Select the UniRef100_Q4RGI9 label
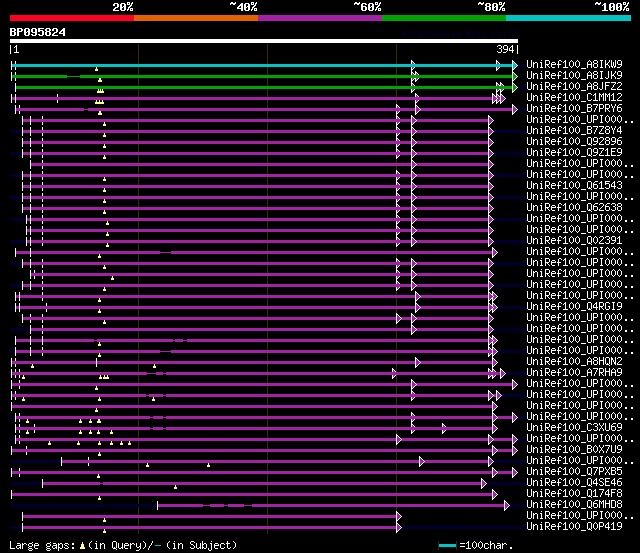640x553 pixels. tap(574, 306)
